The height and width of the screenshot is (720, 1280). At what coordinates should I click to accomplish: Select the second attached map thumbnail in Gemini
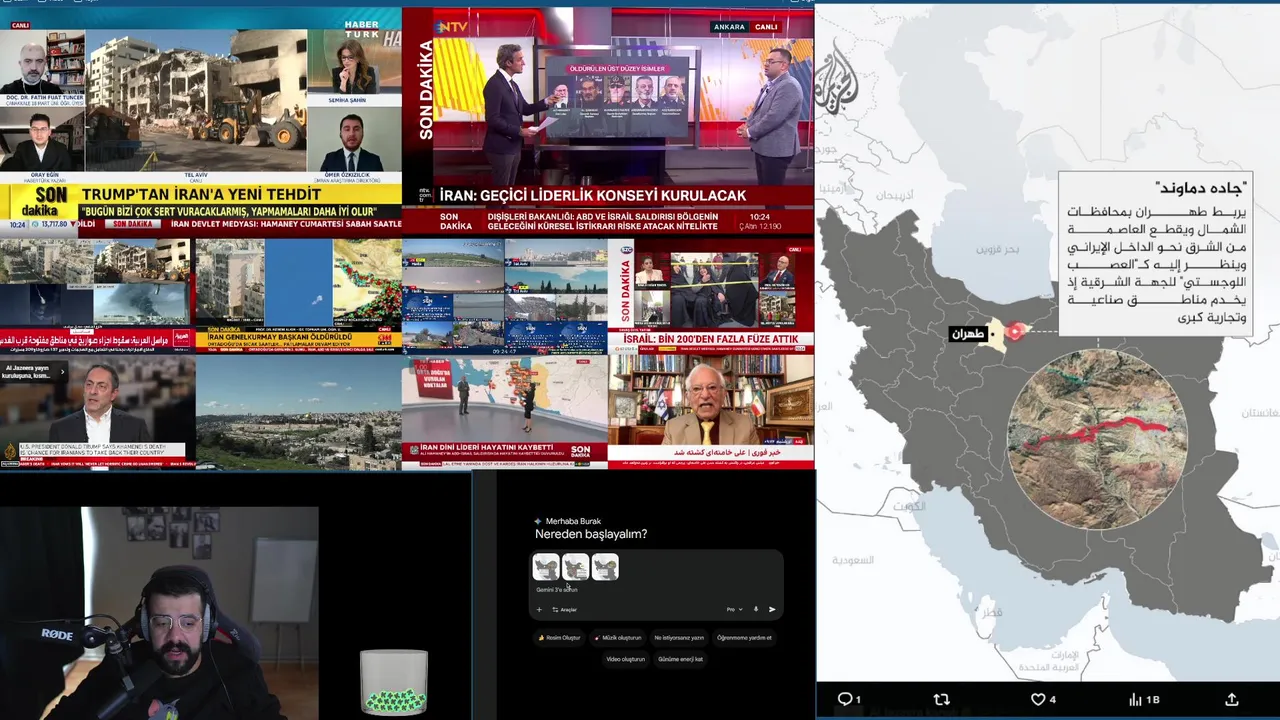pos(576,567)
